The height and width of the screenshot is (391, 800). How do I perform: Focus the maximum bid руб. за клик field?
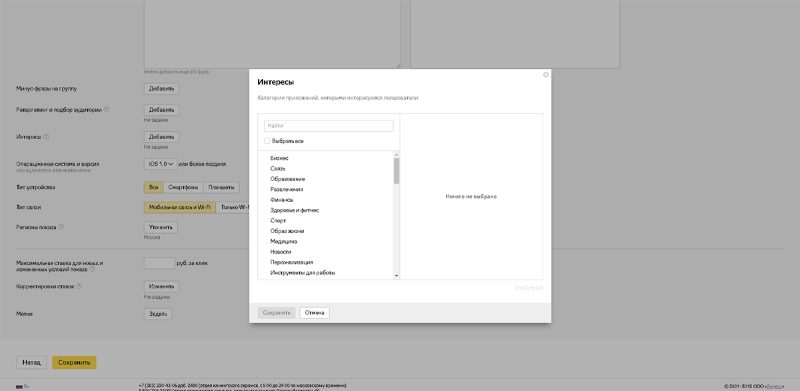[159, 263]
